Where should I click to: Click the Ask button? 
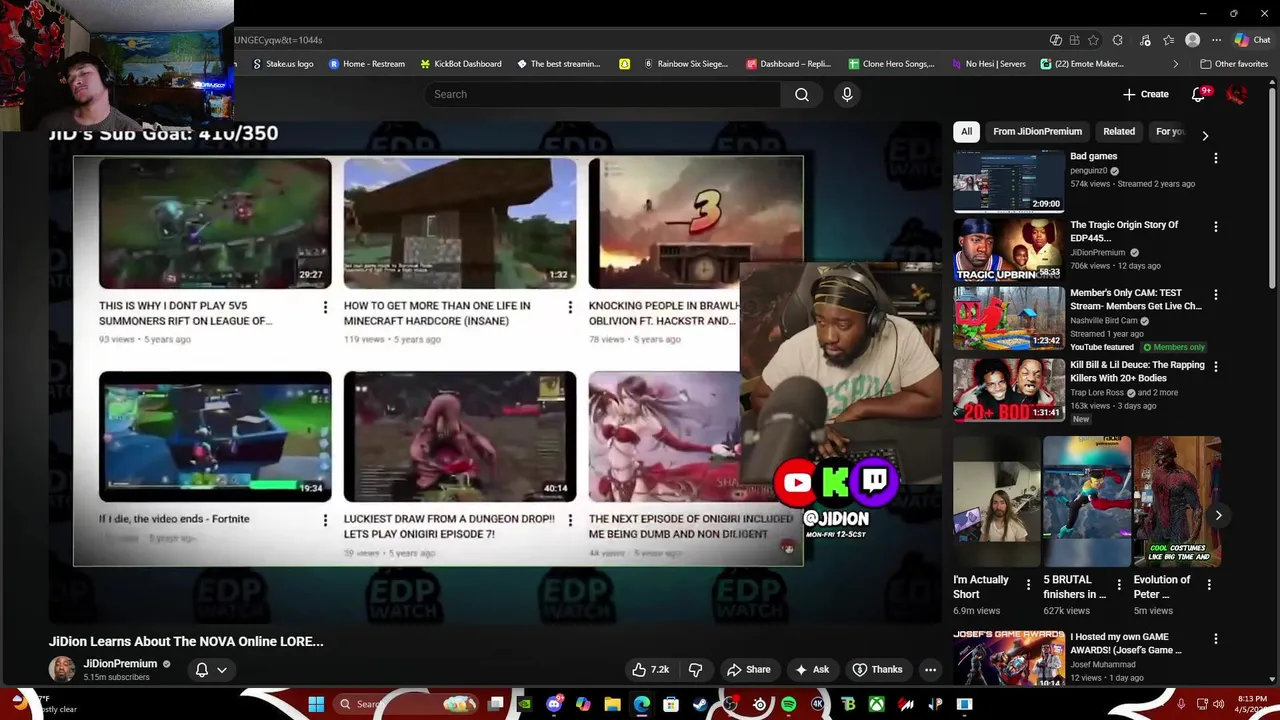click(x=812, y=670)
